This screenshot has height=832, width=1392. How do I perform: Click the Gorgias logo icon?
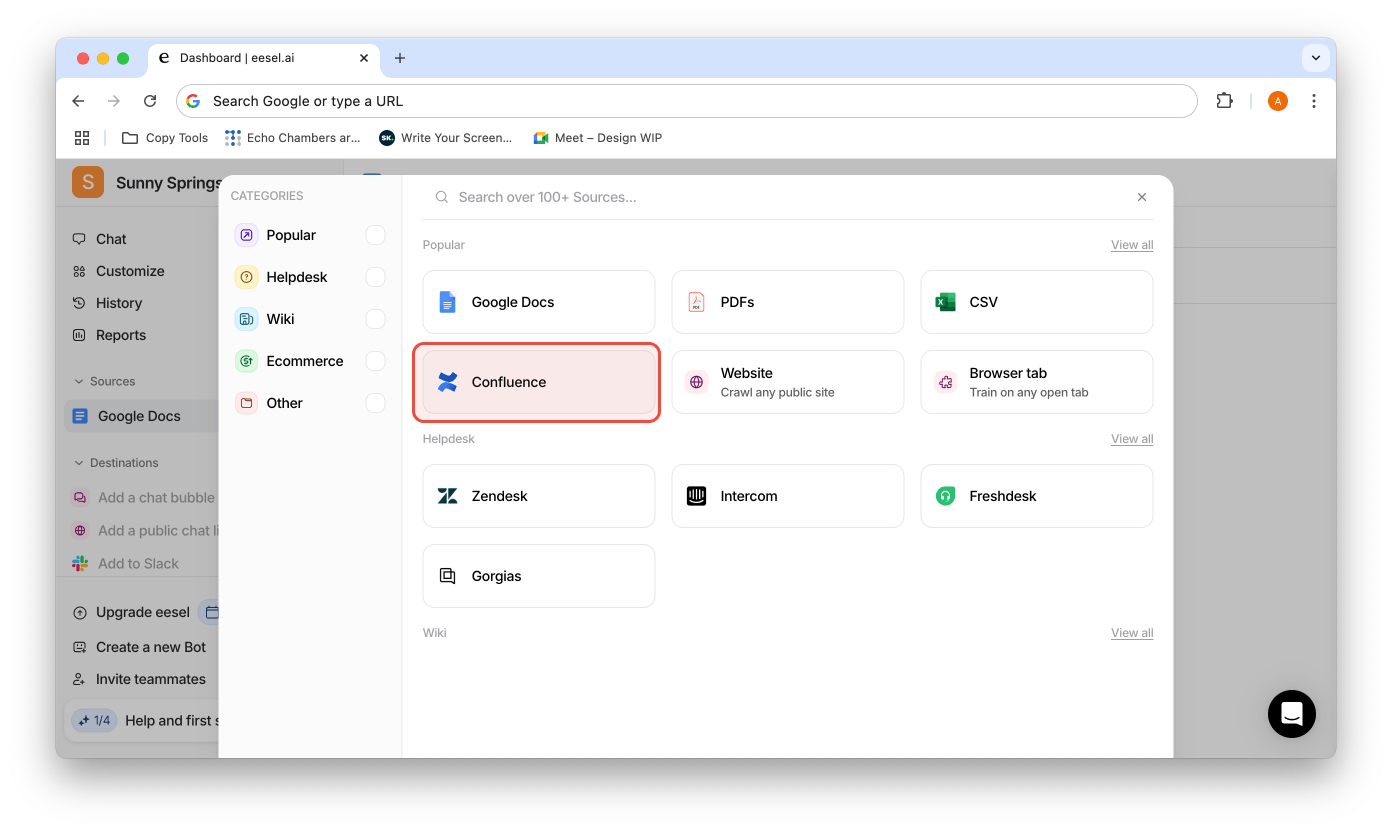click(x=448, y=576)
